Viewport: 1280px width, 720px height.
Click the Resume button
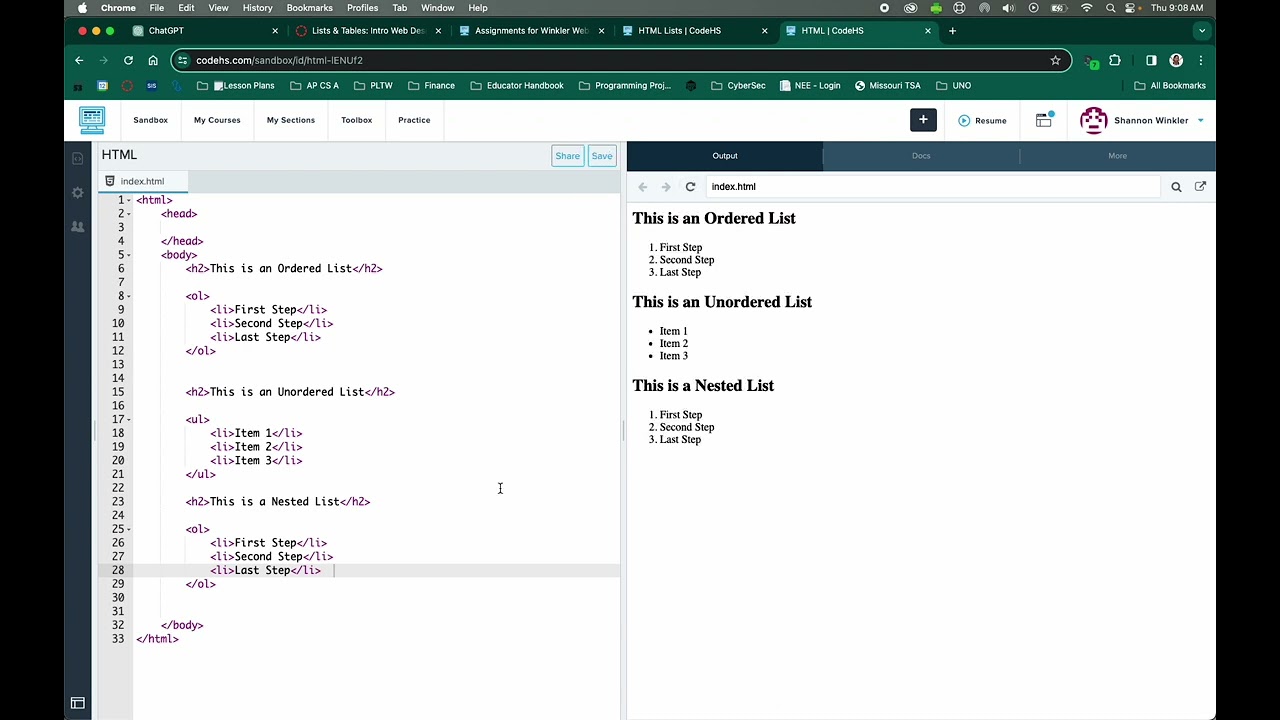coord(982,121)
